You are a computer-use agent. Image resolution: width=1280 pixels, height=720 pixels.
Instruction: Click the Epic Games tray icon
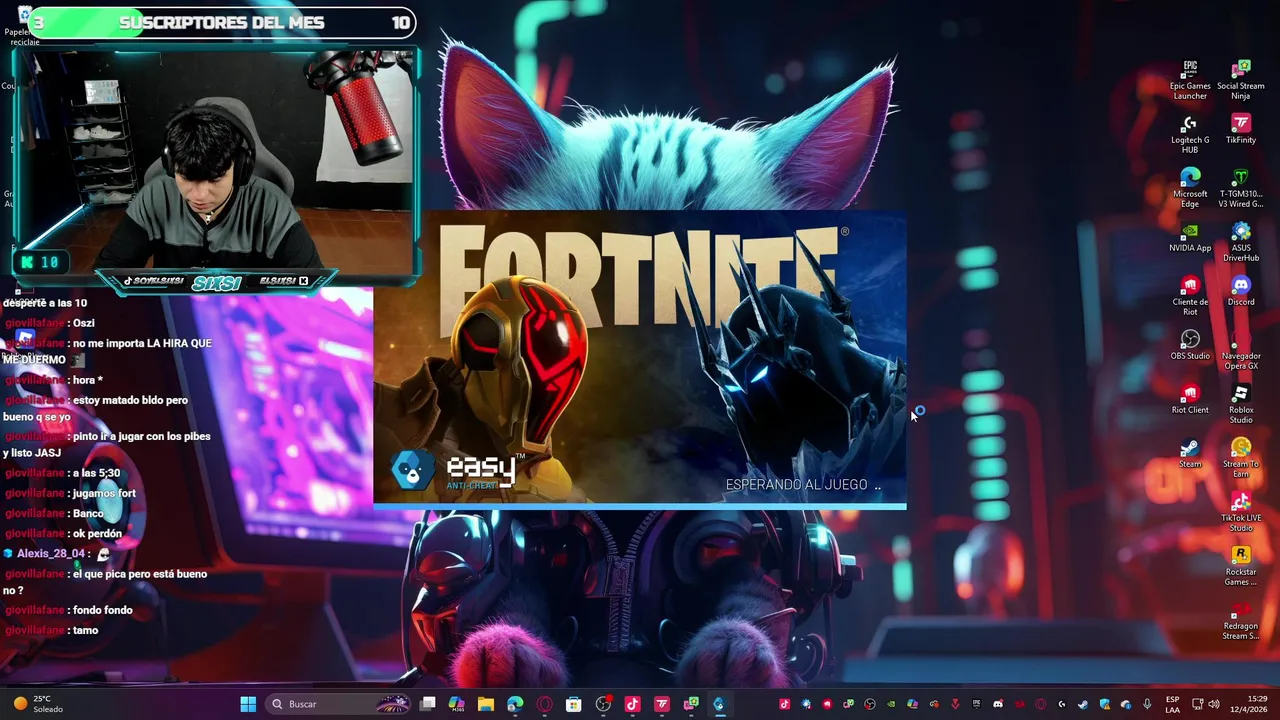point(976,704)
